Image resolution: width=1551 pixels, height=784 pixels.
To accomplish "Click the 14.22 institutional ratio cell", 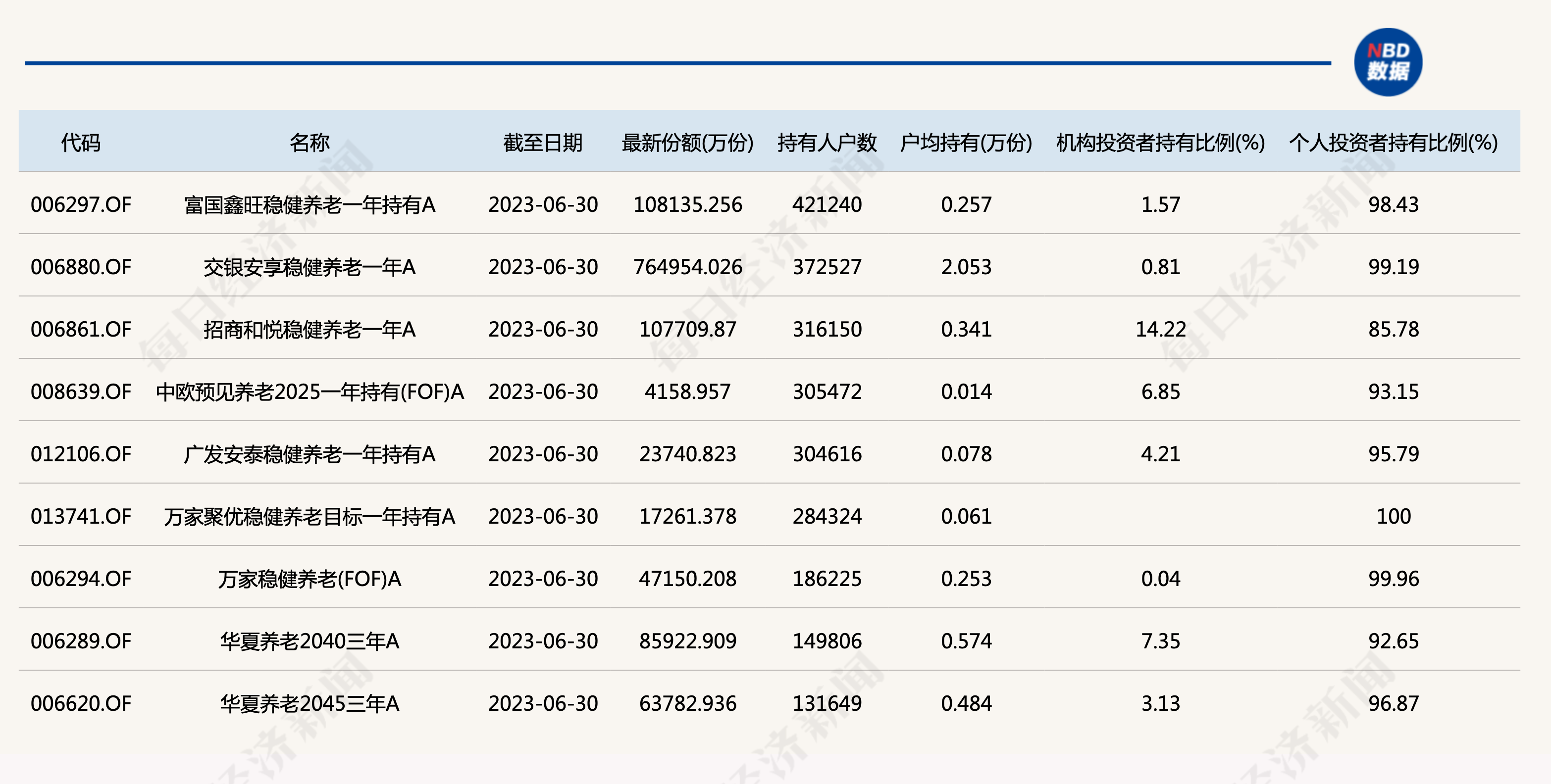I will [x=1160, y=329].
